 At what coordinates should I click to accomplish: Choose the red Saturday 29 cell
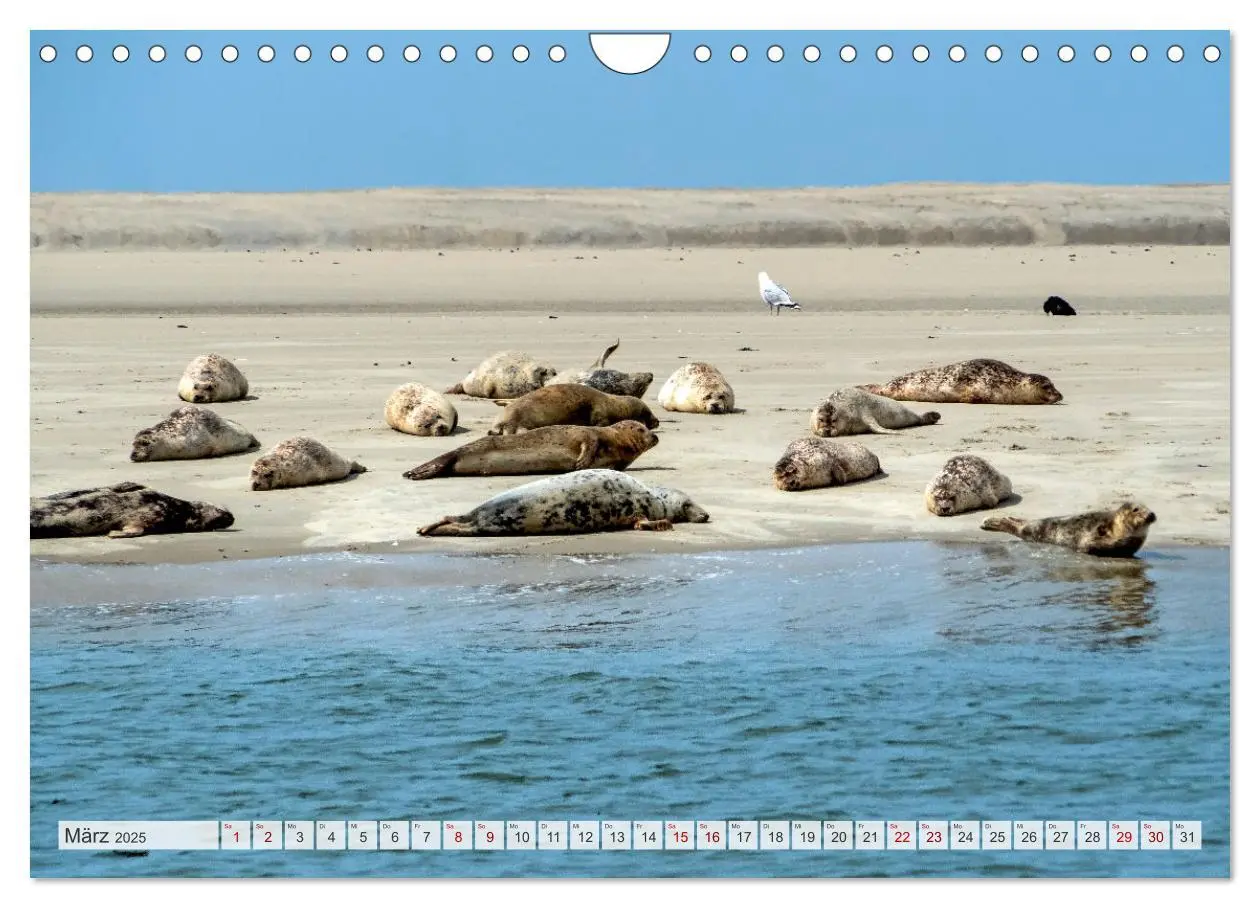1124,836
